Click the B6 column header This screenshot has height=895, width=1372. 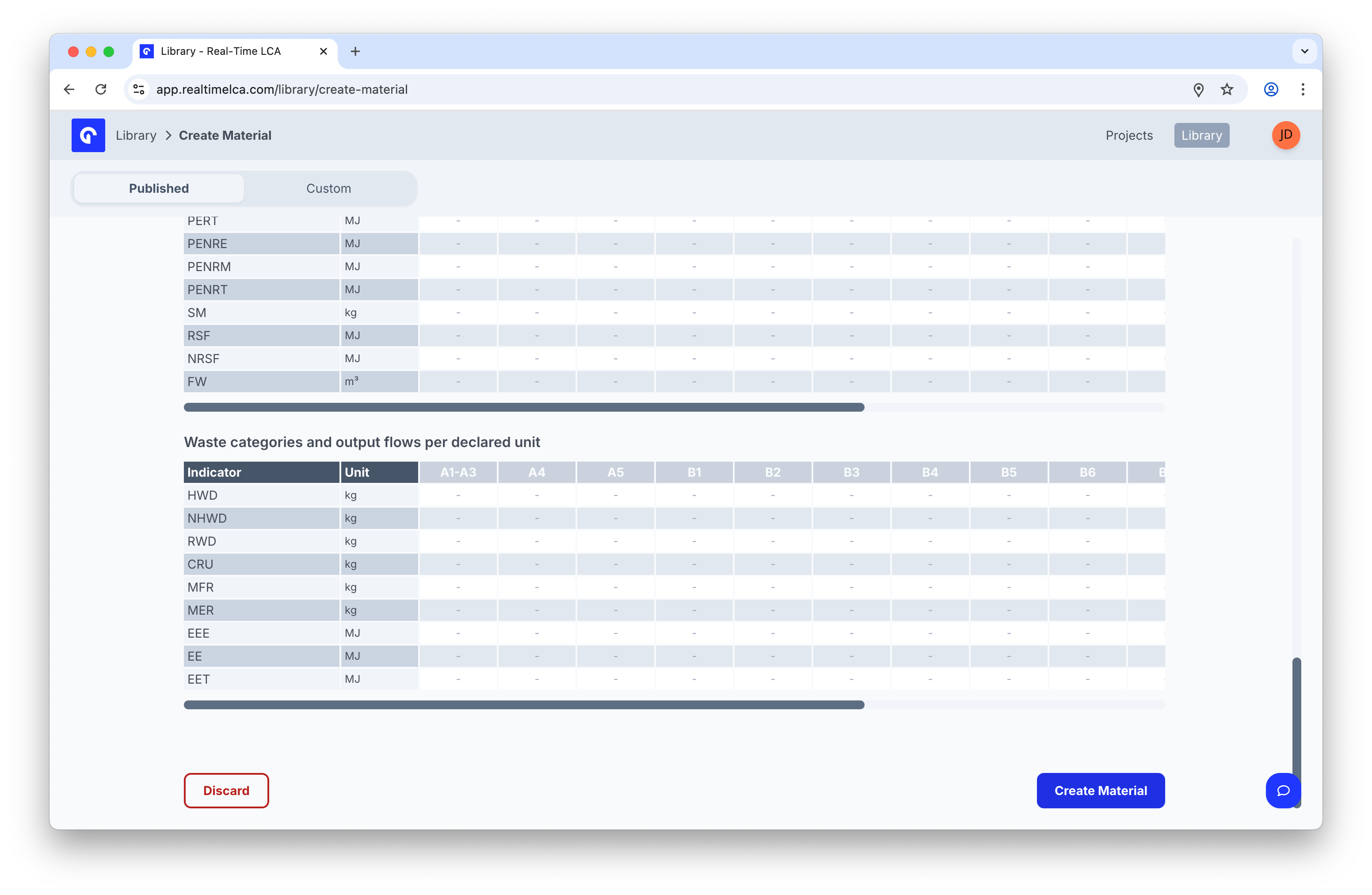pos(1088,472)
